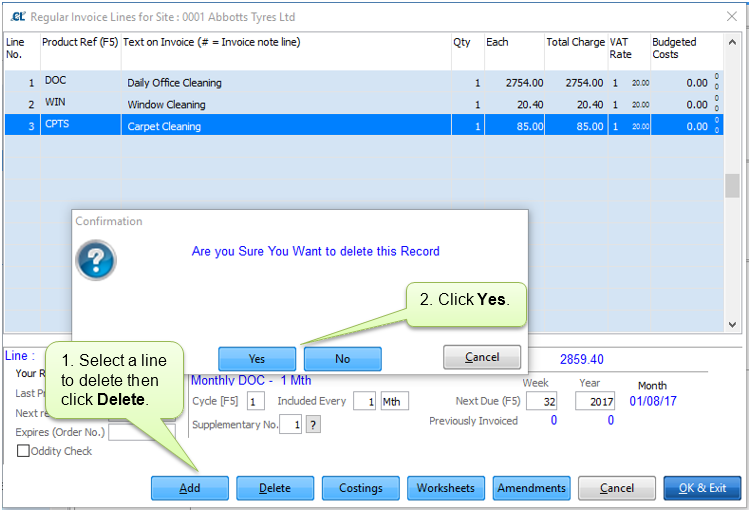The image size is (750, 514).
Task: Select the WIN Window Cleaning row
Action: coord(364,104)
